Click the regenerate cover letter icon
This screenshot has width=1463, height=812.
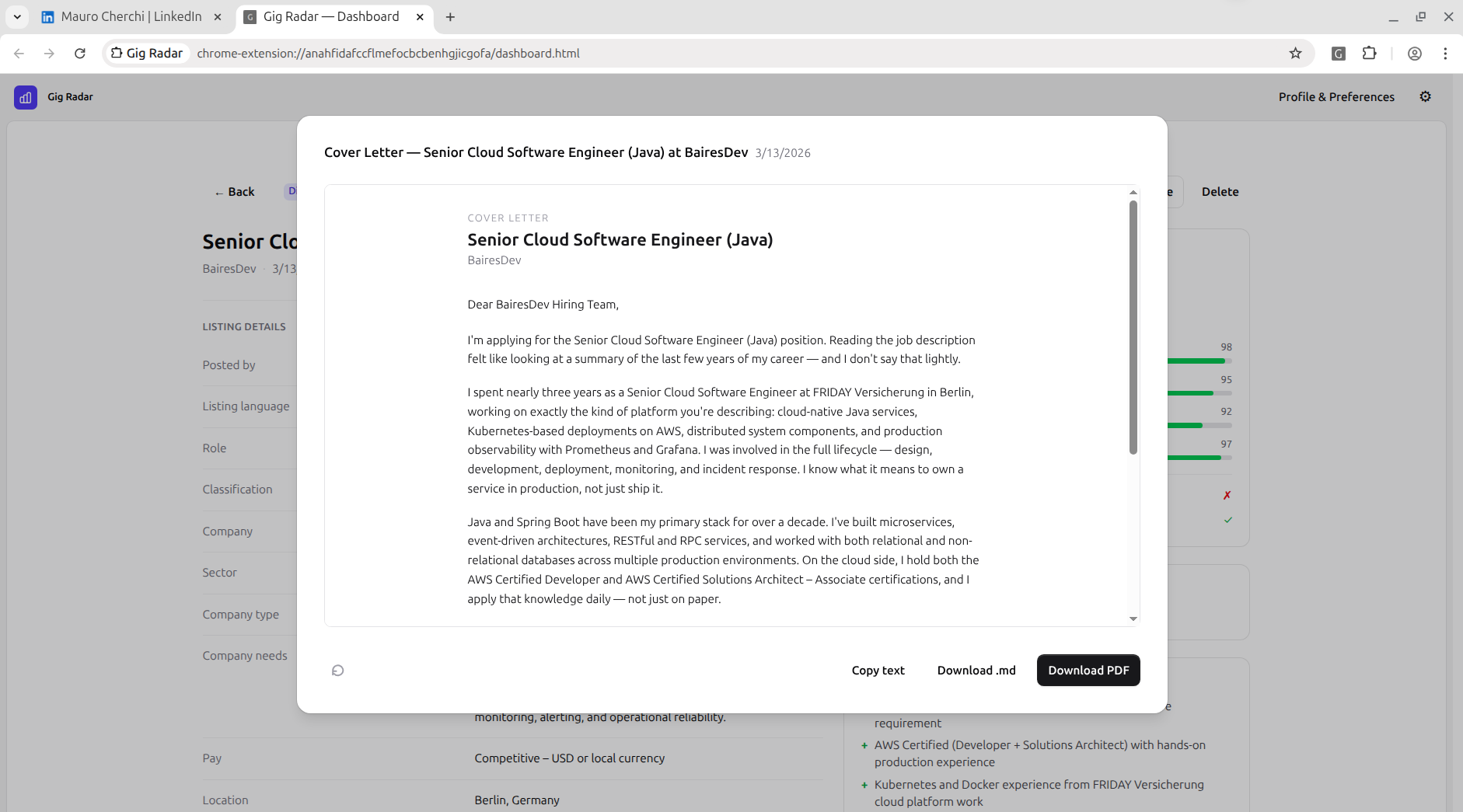tap(337, 671)
